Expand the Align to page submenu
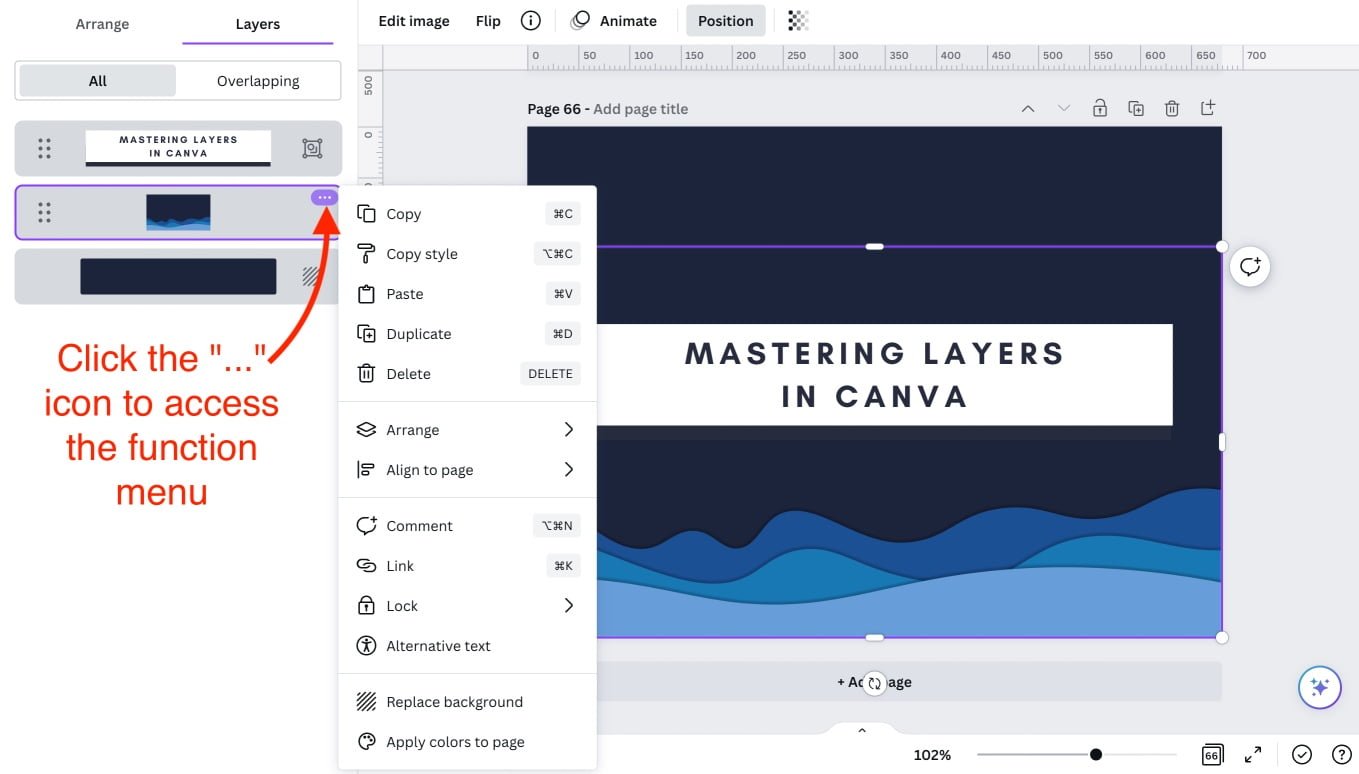The width and height of the screenshot is (1359, 774). (568, 469)
